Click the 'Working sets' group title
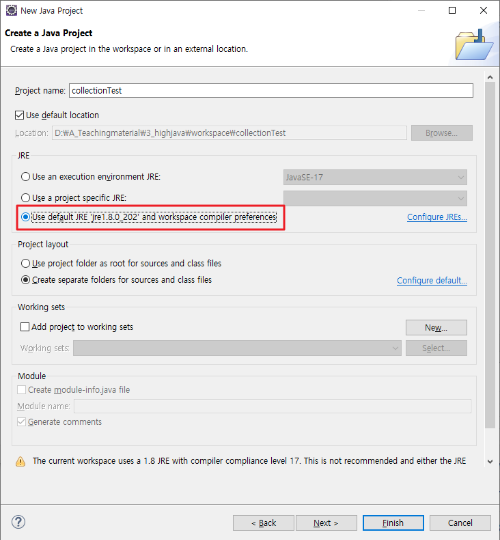 [41, 307]
